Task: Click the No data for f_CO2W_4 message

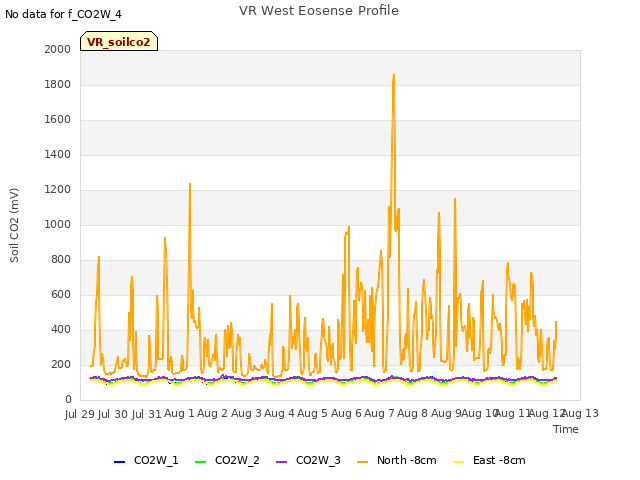Action: (63, 14)
